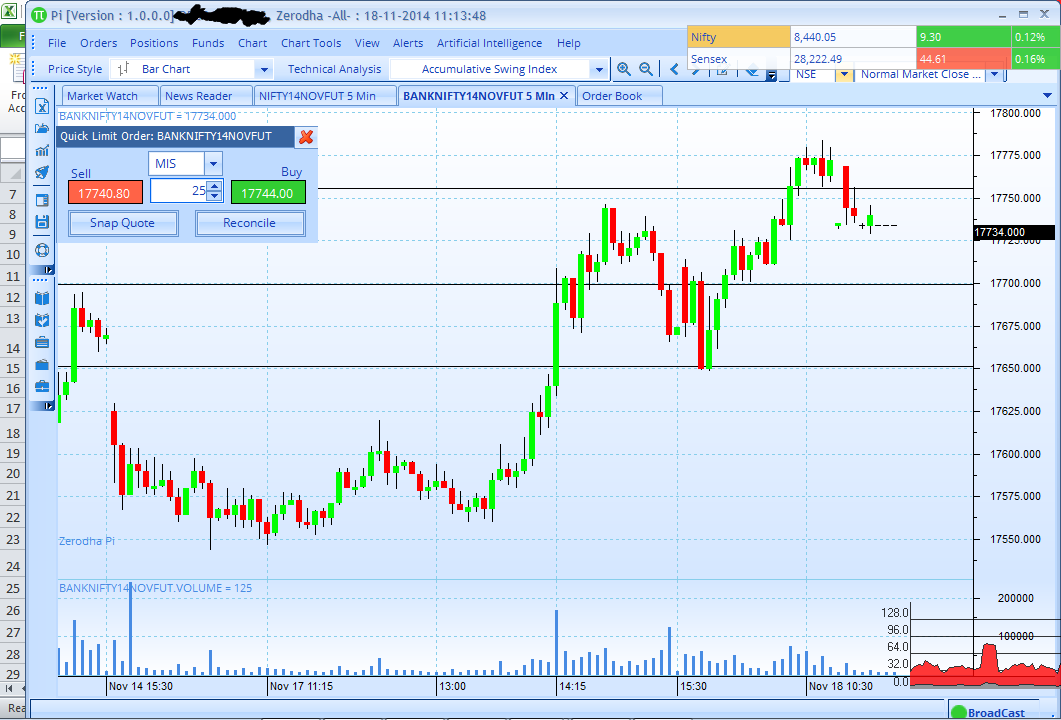Viewport: 1061px width, 720px height.
Task: Close the BANKNIFTY14NOVFUT 5 Min tab
Action: [x=564, y=96]
